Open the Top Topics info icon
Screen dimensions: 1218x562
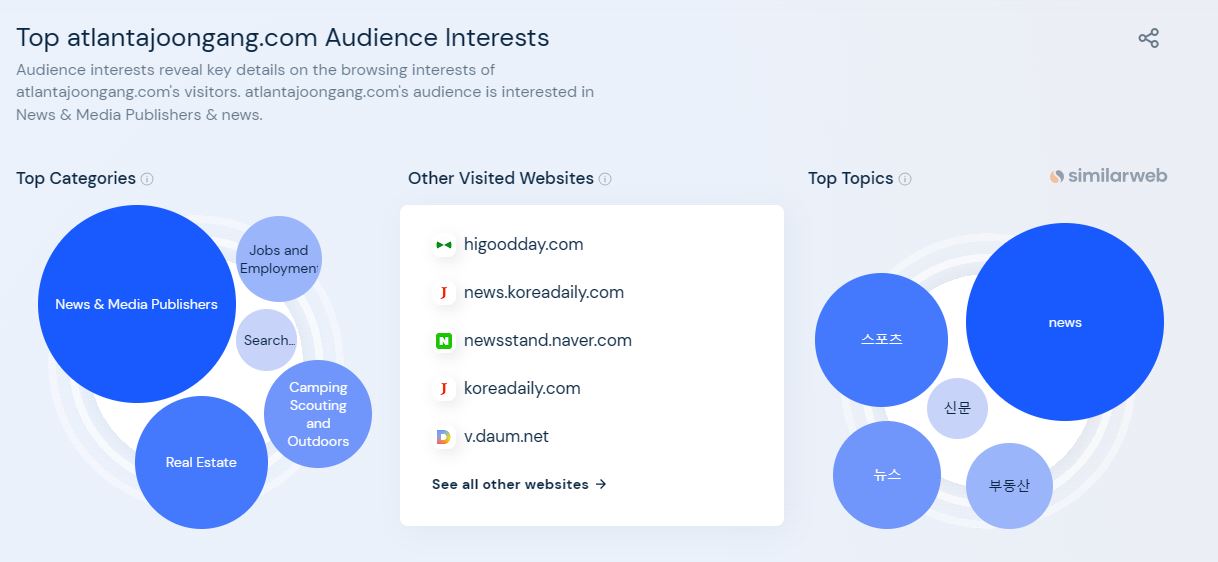(x=905, y=179)
